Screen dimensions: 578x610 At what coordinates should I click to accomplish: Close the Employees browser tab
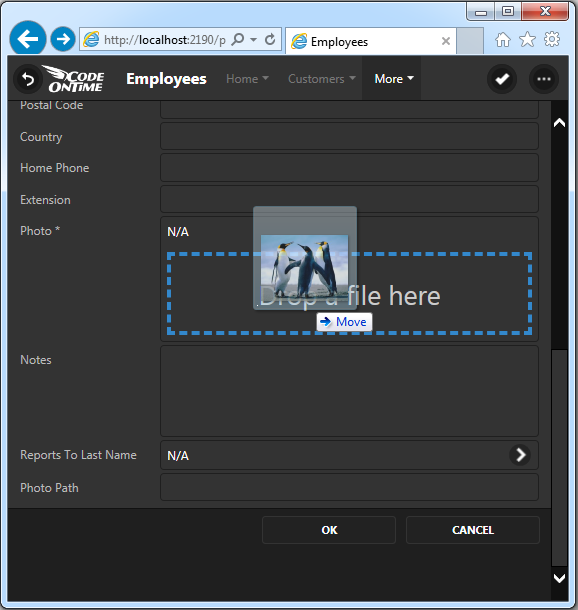446,41
